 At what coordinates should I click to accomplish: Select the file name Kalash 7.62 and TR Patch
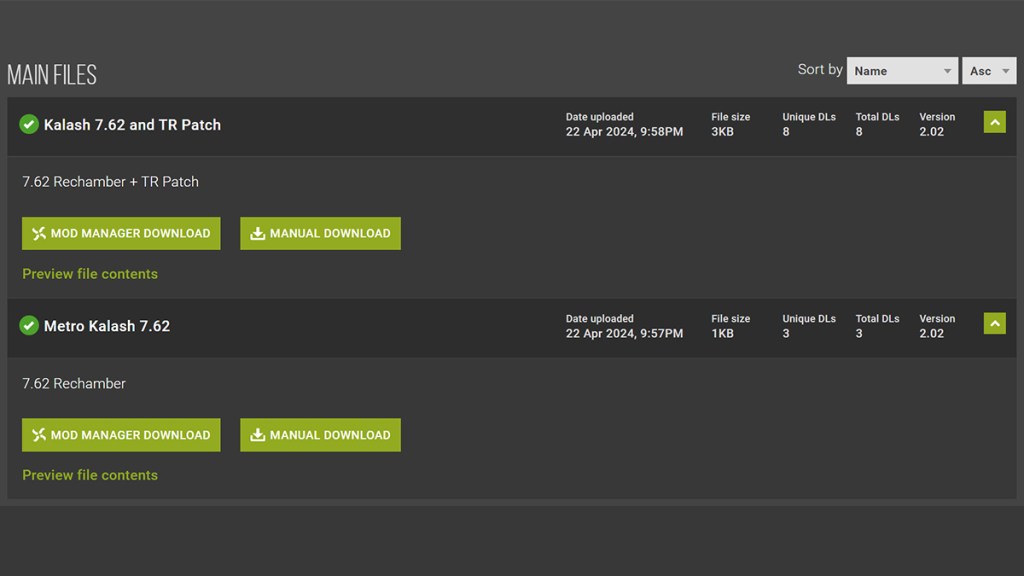pos(132,125)
